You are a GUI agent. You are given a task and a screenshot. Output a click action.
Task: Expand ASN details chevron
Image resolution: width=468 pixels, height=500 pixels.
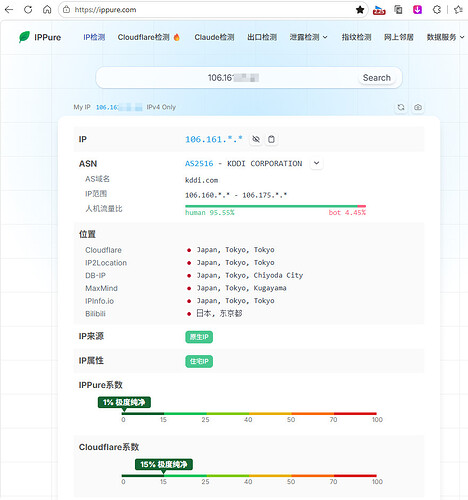point(317,163)
